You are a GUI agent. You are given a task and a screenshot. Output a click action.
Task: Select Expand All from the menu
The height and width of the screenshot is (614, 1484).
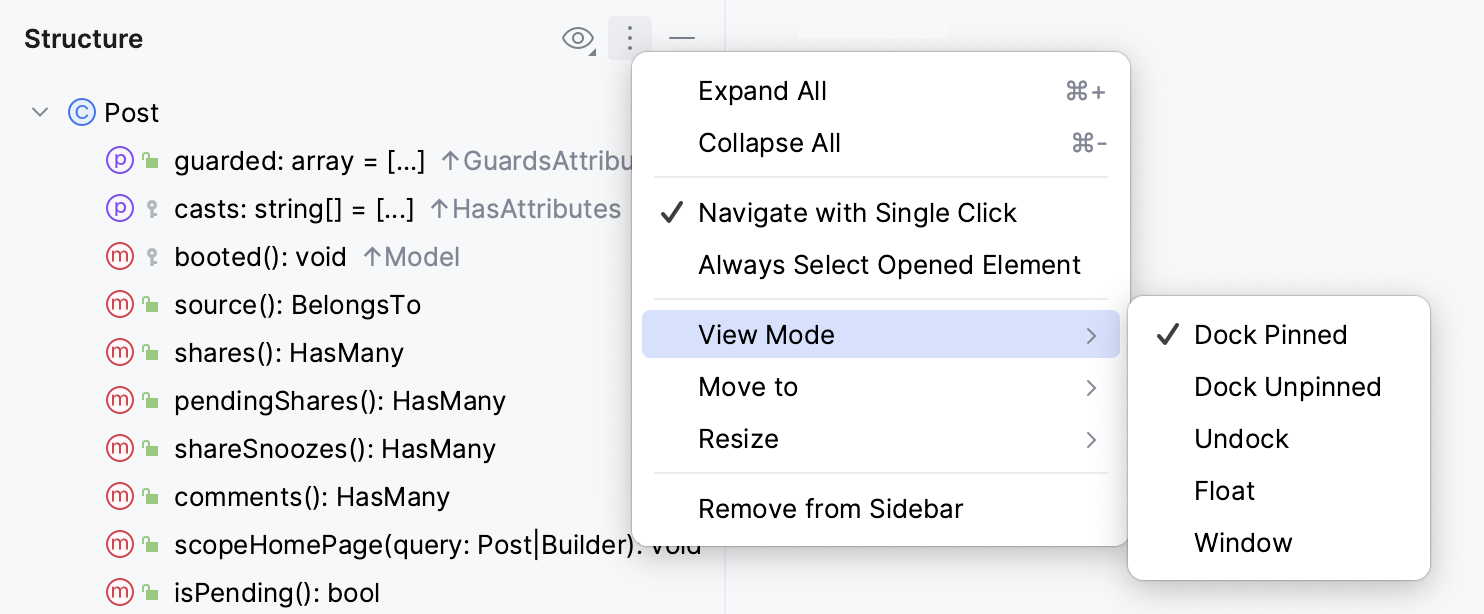[x=762, y=90]
